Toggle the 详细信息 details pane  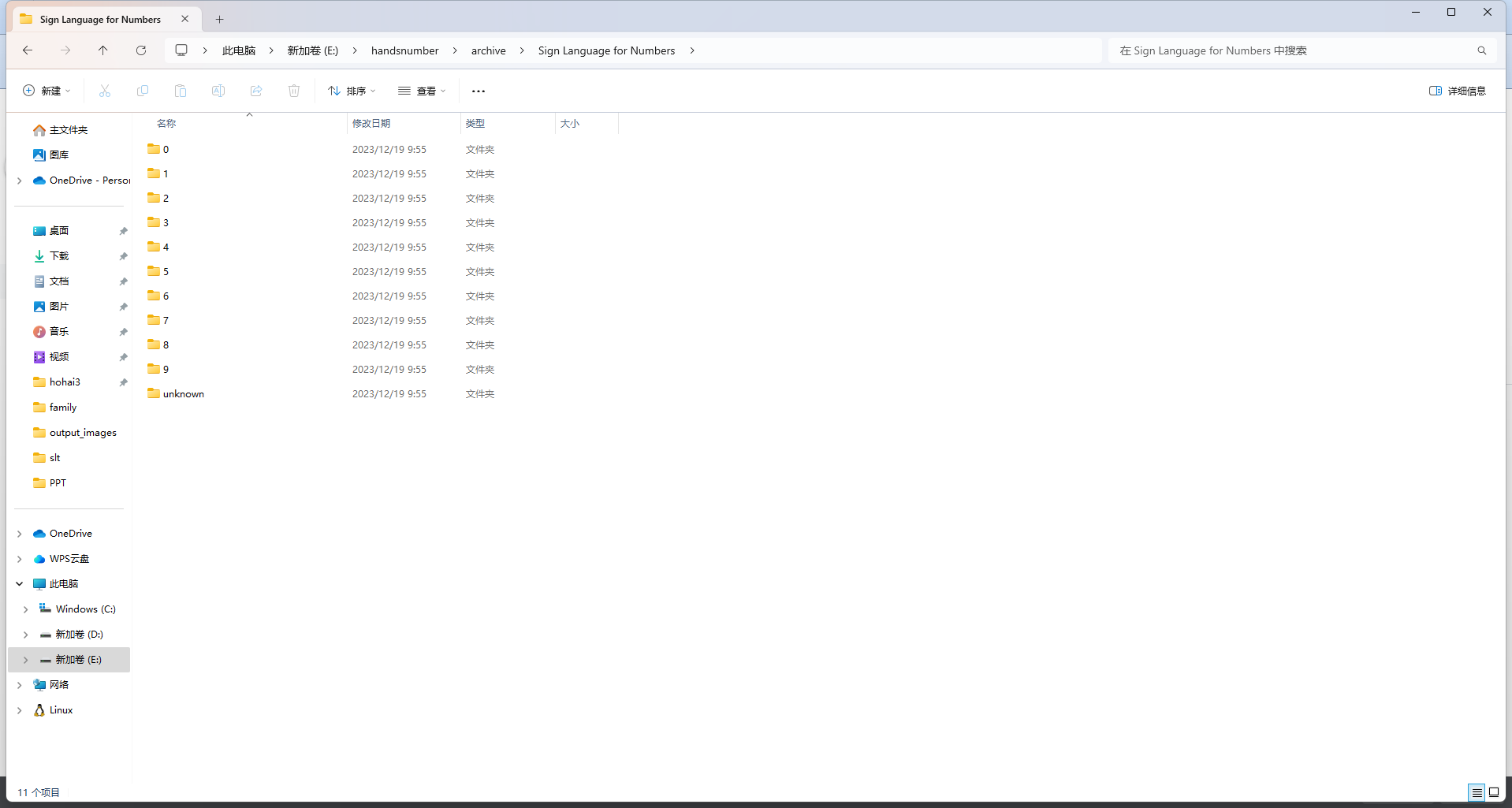point(1458,91)
